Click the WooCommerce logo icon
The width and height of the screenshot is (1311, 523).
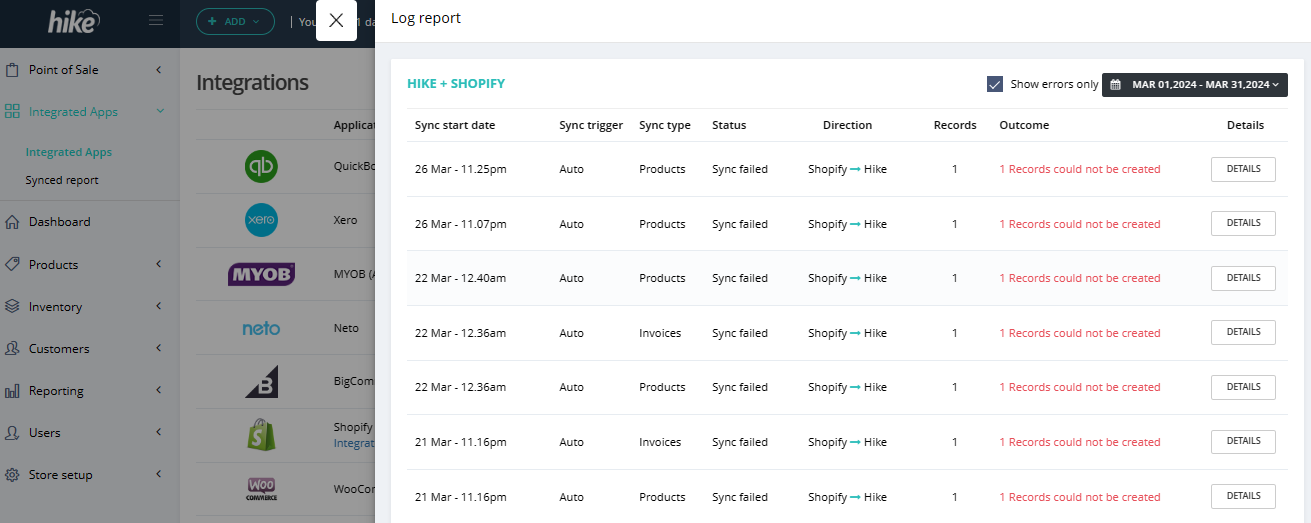pos(261,489)
